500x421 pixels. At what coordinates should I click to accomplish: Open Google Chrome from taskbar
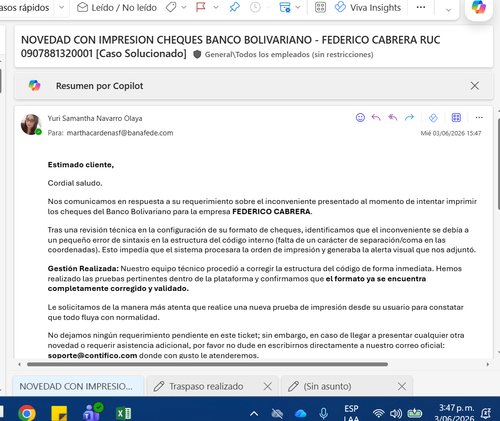coord(27,413)
